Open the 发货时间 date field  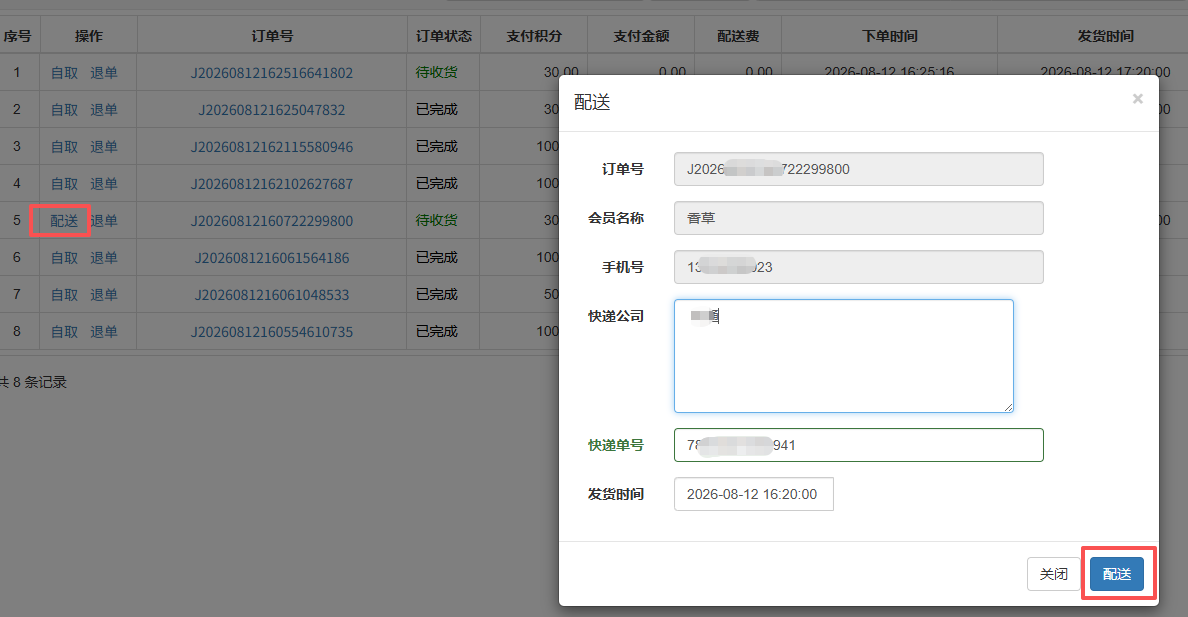pyautogui.click(x=754, y=494)
